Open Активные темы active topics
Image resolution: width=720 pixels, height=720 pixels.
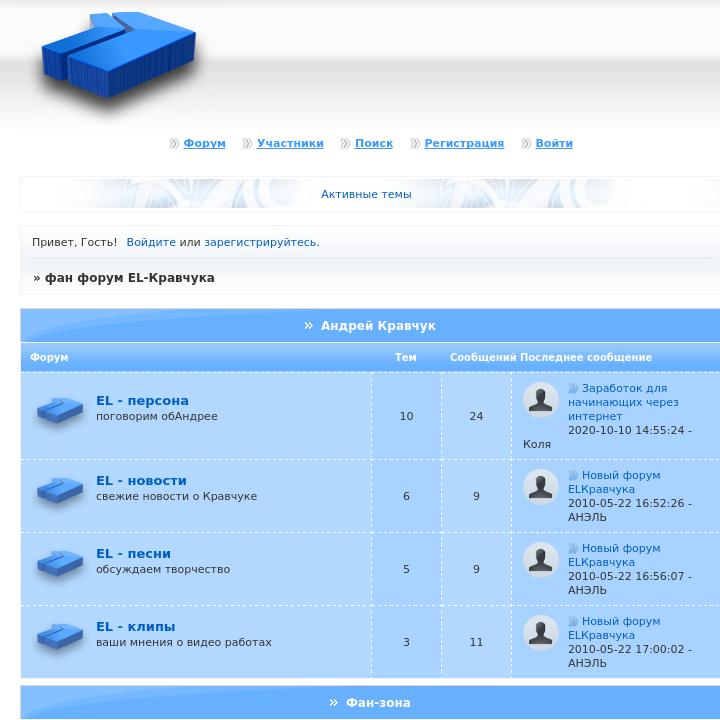(366, 194)
